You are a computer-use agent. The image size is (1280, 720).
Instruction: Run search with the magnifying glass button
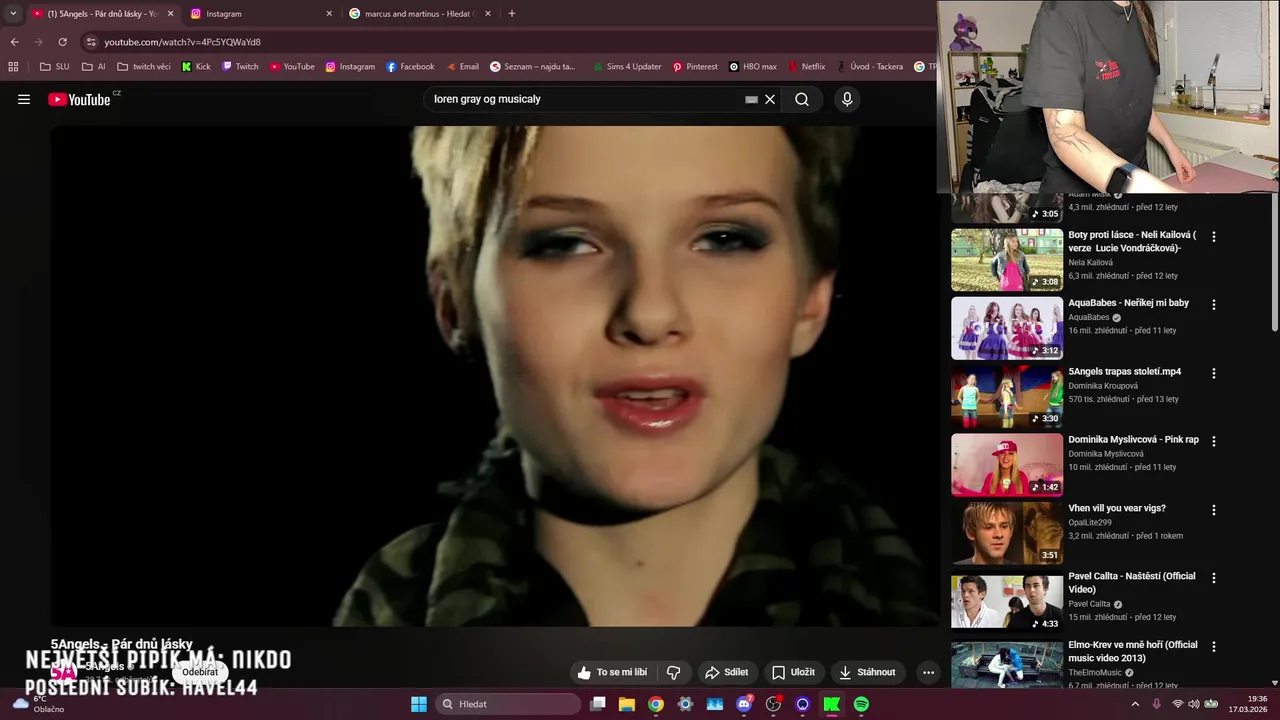[802, 99]
